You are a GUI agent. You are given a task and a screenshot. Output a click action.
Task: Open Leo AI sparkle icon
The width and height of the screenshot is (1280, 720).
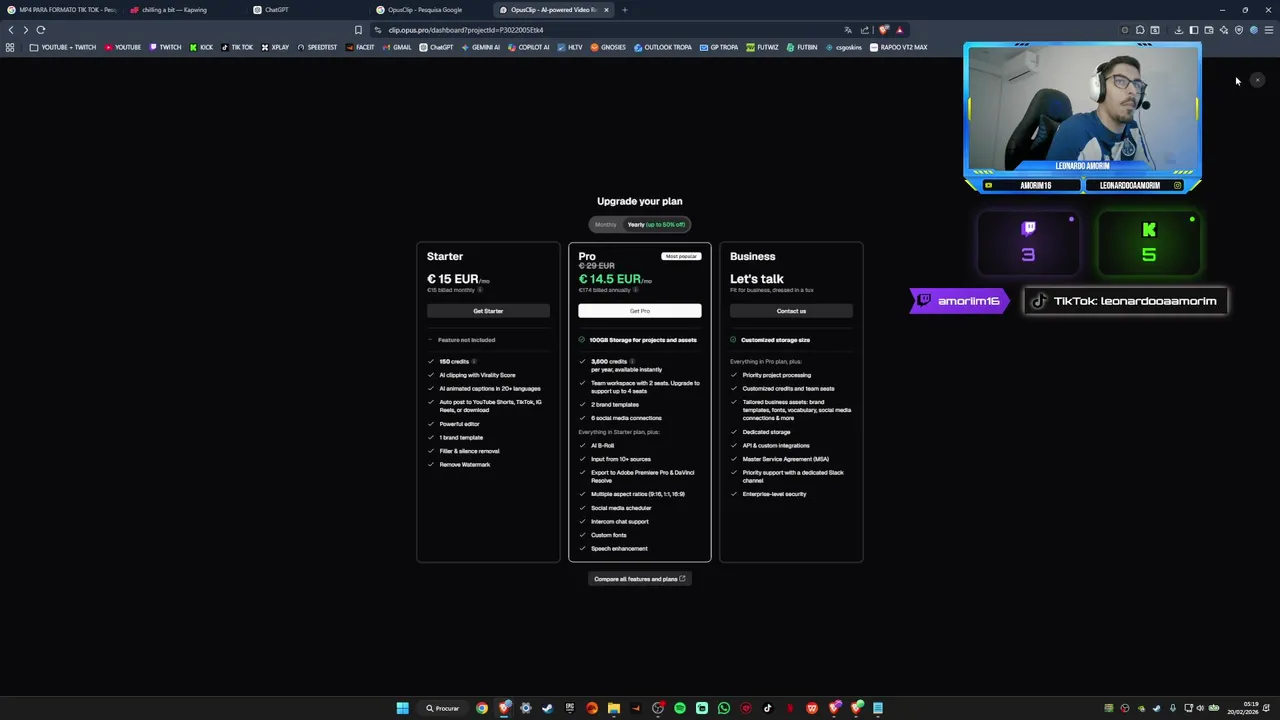[x=1224, y=30]
